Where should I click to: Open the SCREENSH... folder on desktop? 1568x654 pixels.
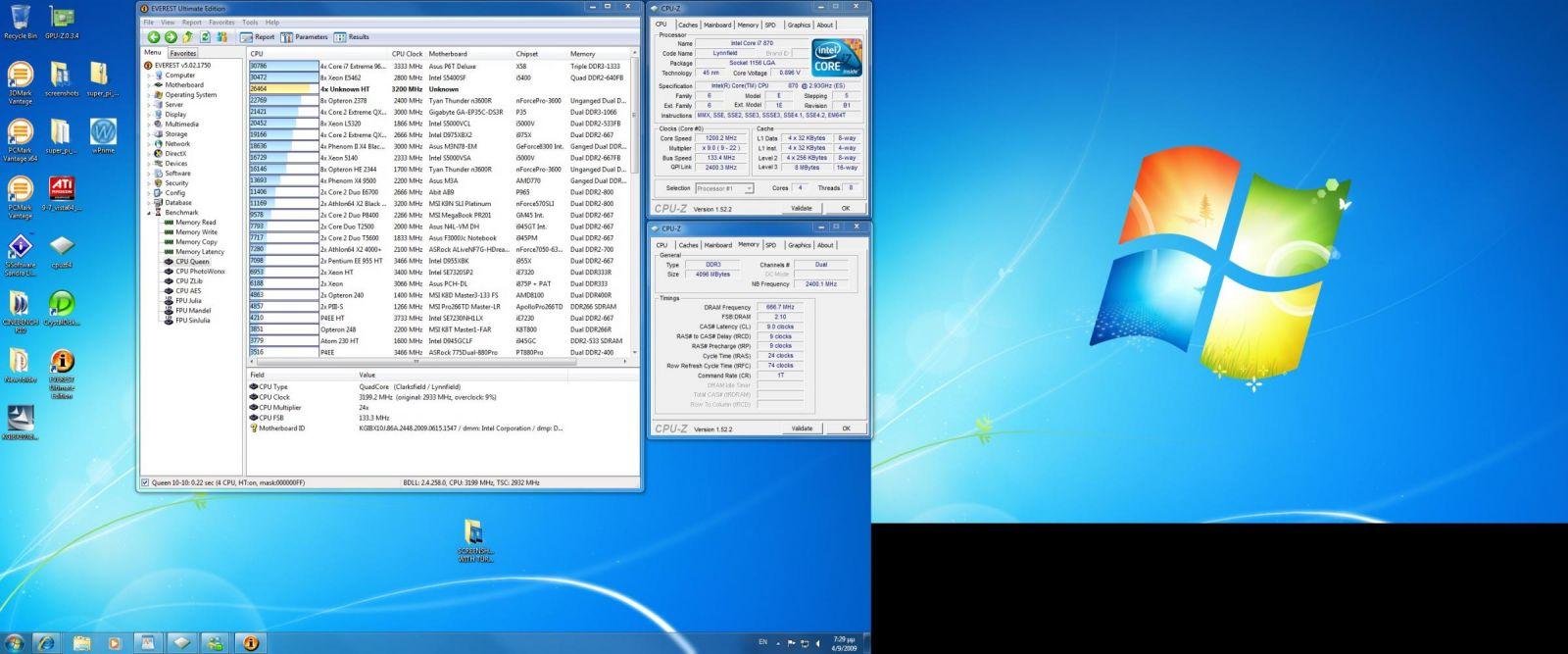pos(475,542)
